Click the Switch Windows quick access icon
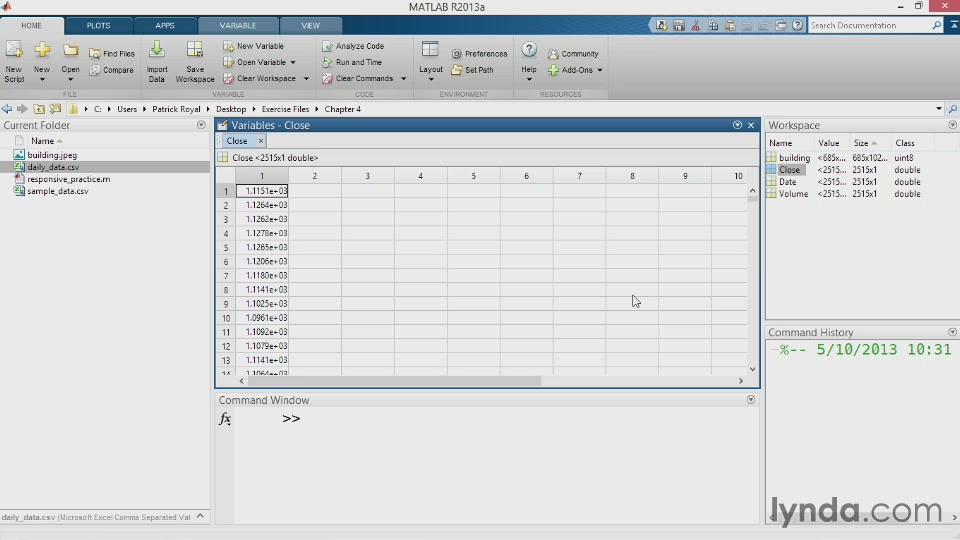960x540 pixels. 781,25
